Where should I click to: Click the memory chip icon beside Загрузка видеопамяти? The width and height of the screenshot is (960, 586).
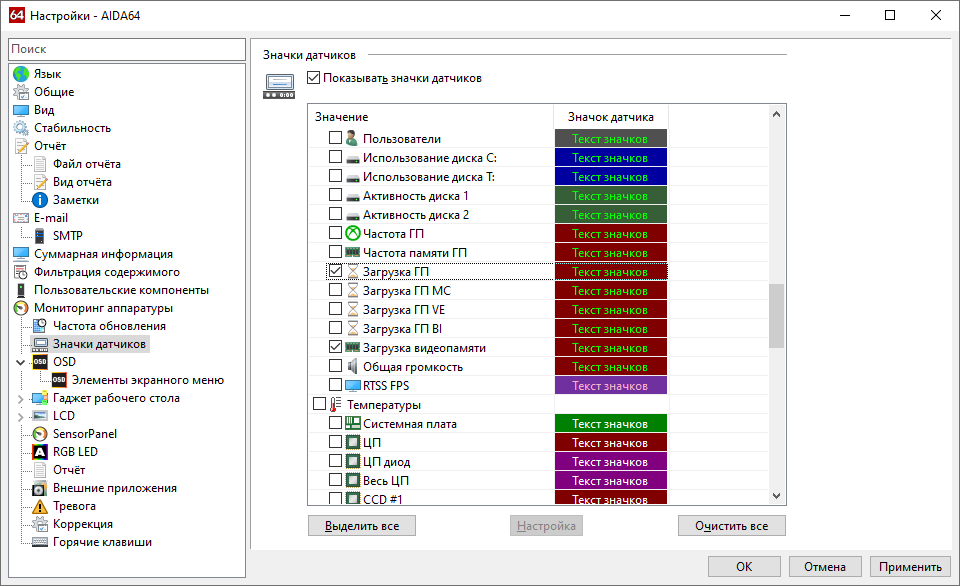pyautogui.click(x=353, y=347)
